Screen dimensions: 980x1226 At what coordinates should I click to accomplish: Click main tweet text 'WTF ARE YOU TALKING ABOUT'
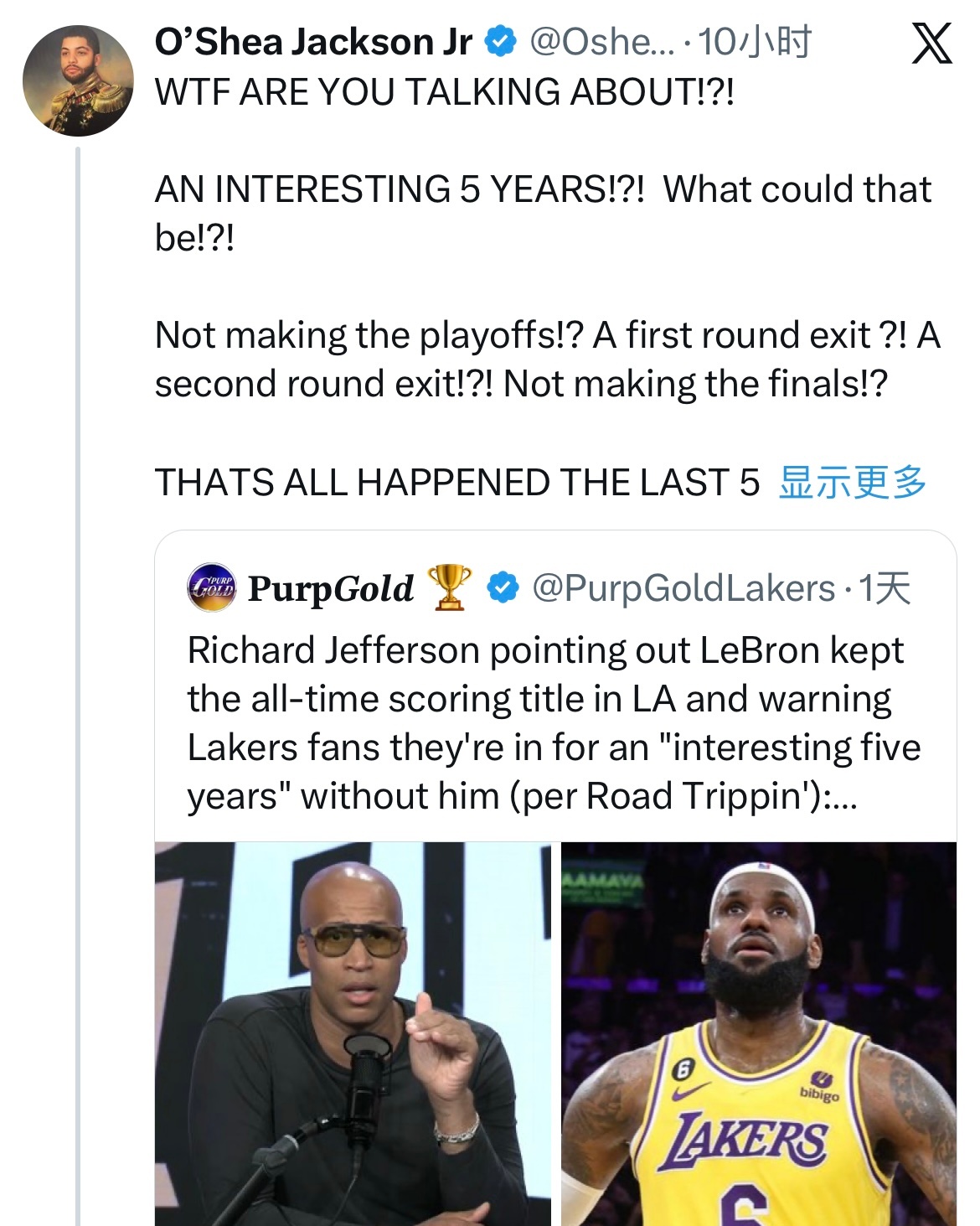point(444,91)
